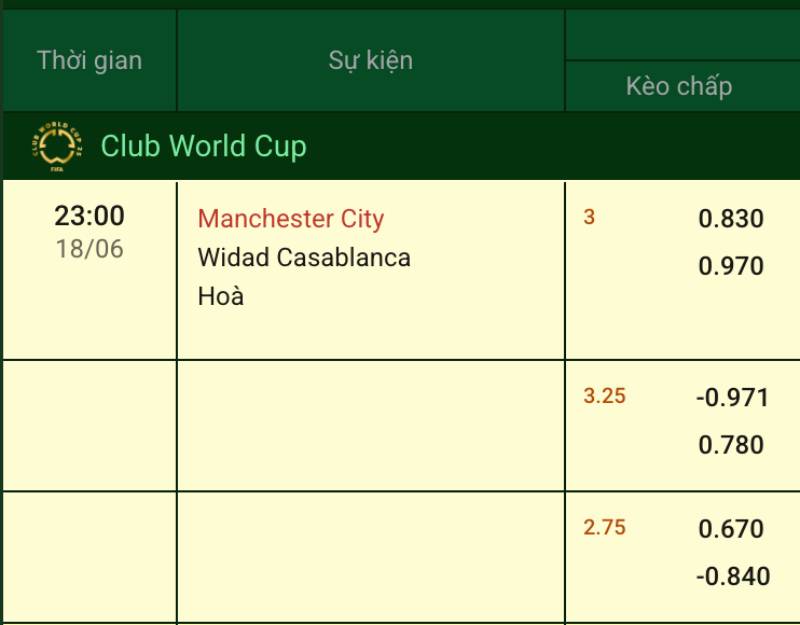The height and width of the screenshot is (625, 800).
Task: Select the -0.840 odds value
Action: [733, 576]
